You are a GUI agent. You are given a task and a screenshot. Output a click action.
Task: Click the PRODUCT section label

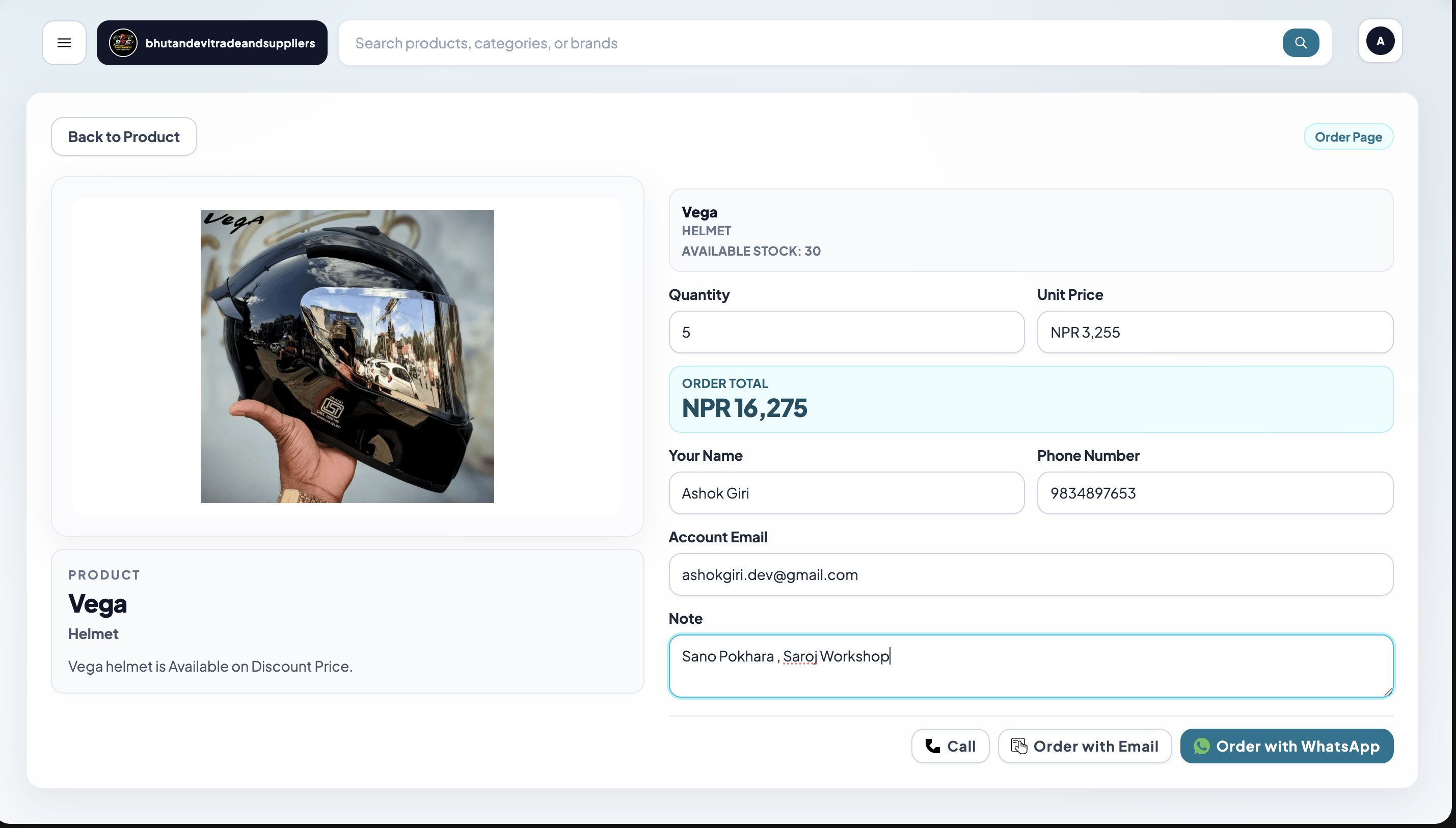tap(104, 575)
